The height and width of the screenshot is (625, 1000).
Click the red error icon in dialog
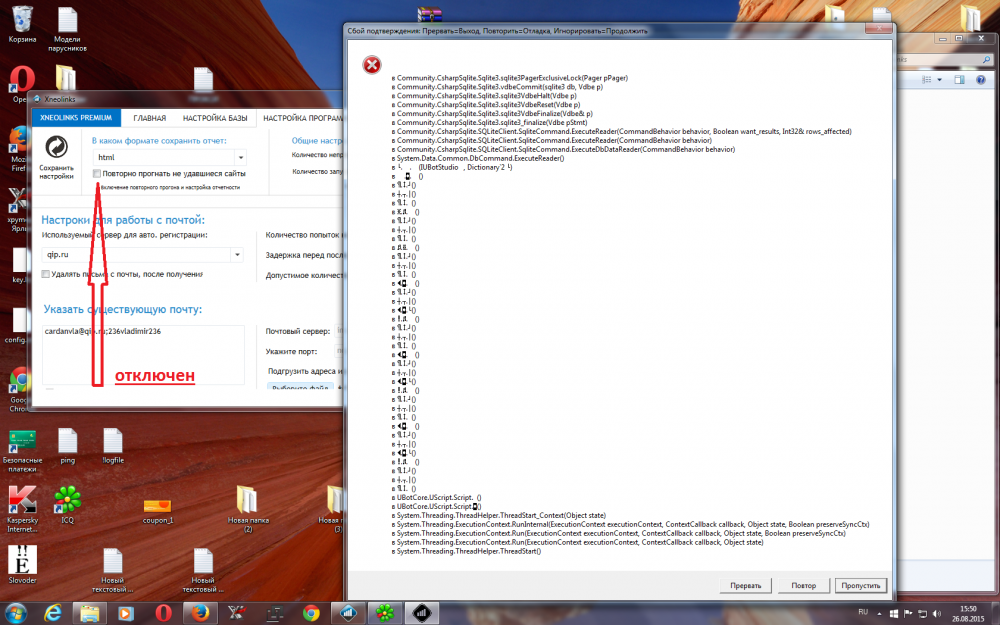[x=372, y=64]
